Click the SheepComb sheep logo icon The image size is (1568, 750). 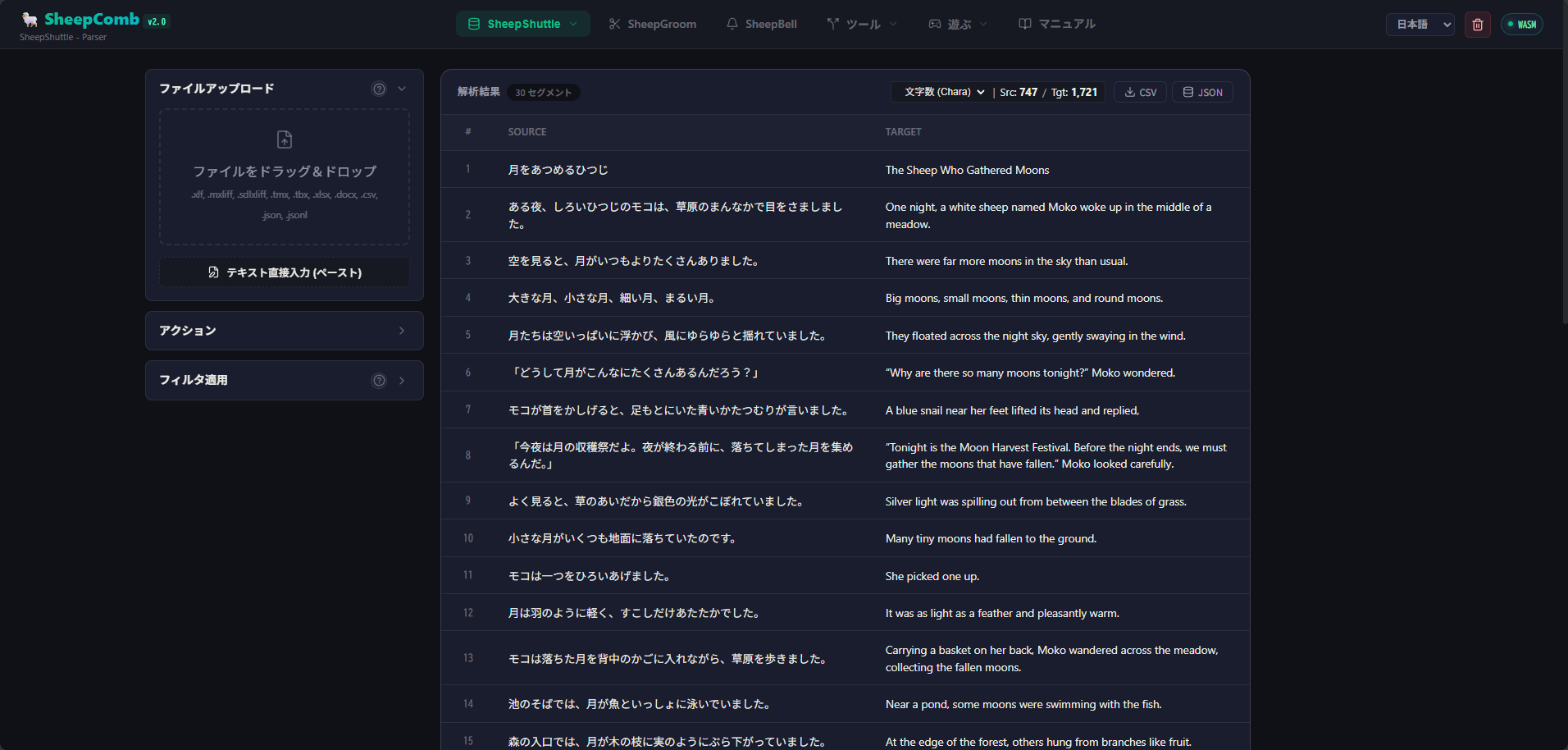(30, 19)
